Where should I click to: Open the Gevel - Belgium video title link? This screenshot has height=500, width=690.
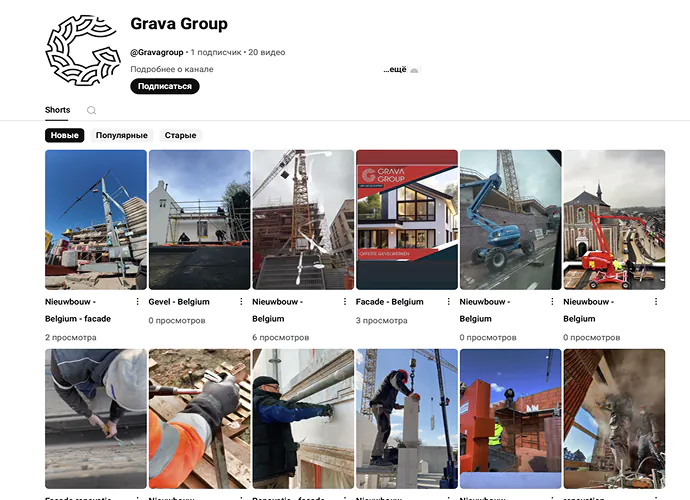(x=181, y=301)
